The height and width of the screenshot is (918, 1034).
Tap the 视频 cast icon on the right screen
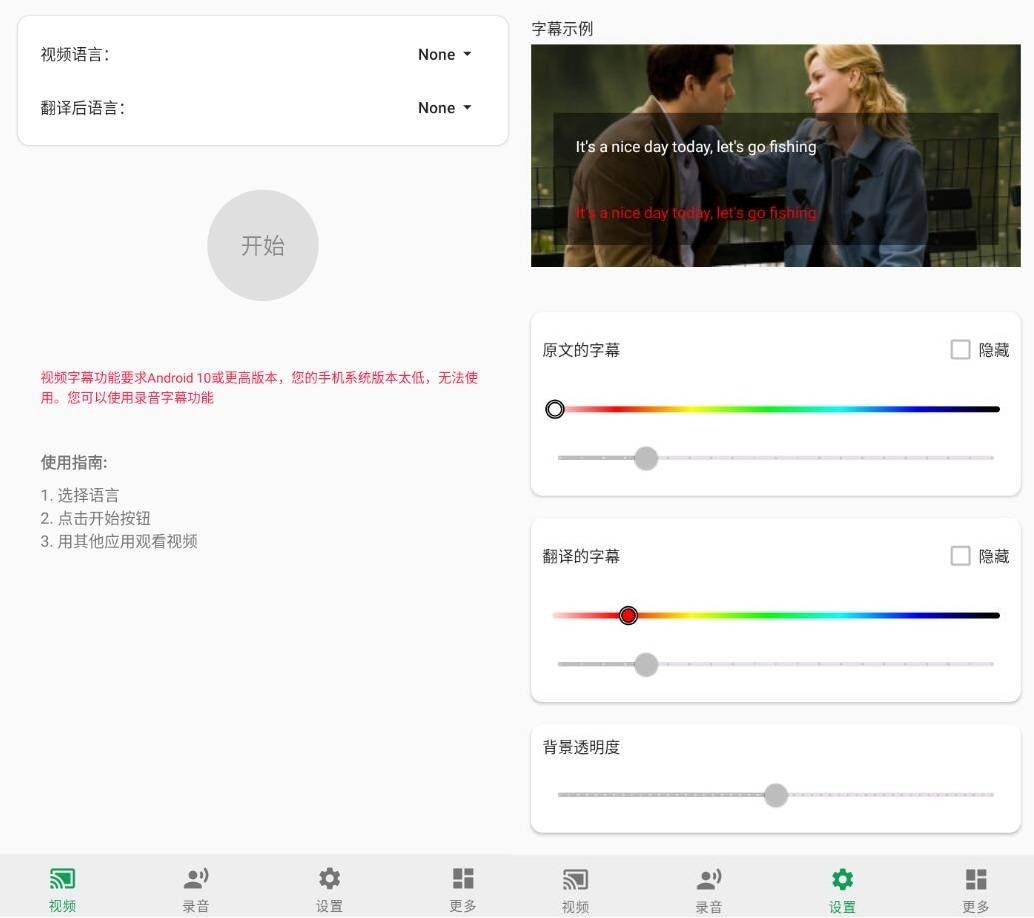coord(575,880)
